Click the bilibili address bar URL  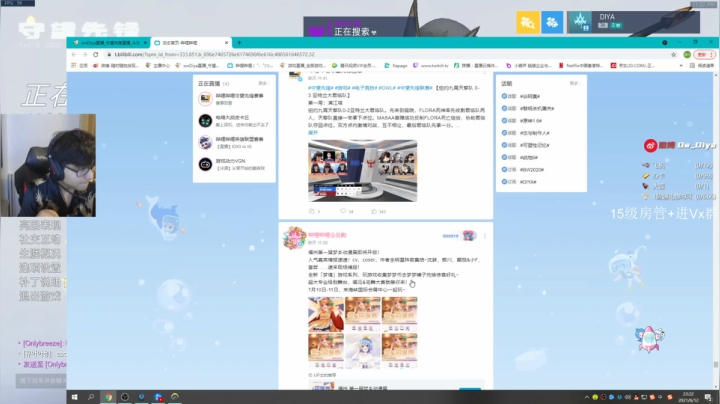coord(214,54)
